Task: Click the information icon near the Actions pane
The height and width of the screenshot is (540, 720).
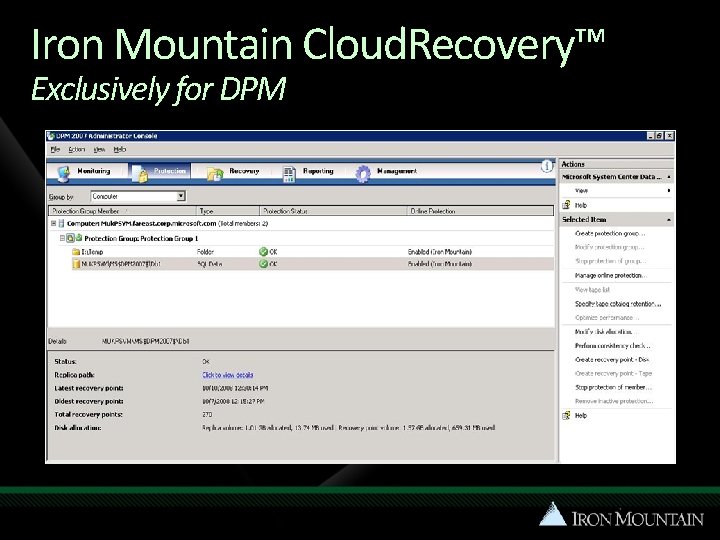Action: tap(546, 166)
